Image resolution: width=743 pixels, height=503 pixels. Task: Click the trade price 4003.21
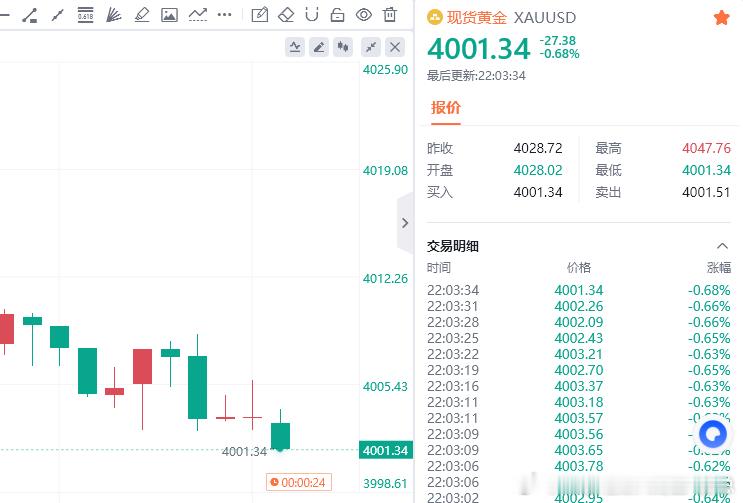(x=579, y=354)
